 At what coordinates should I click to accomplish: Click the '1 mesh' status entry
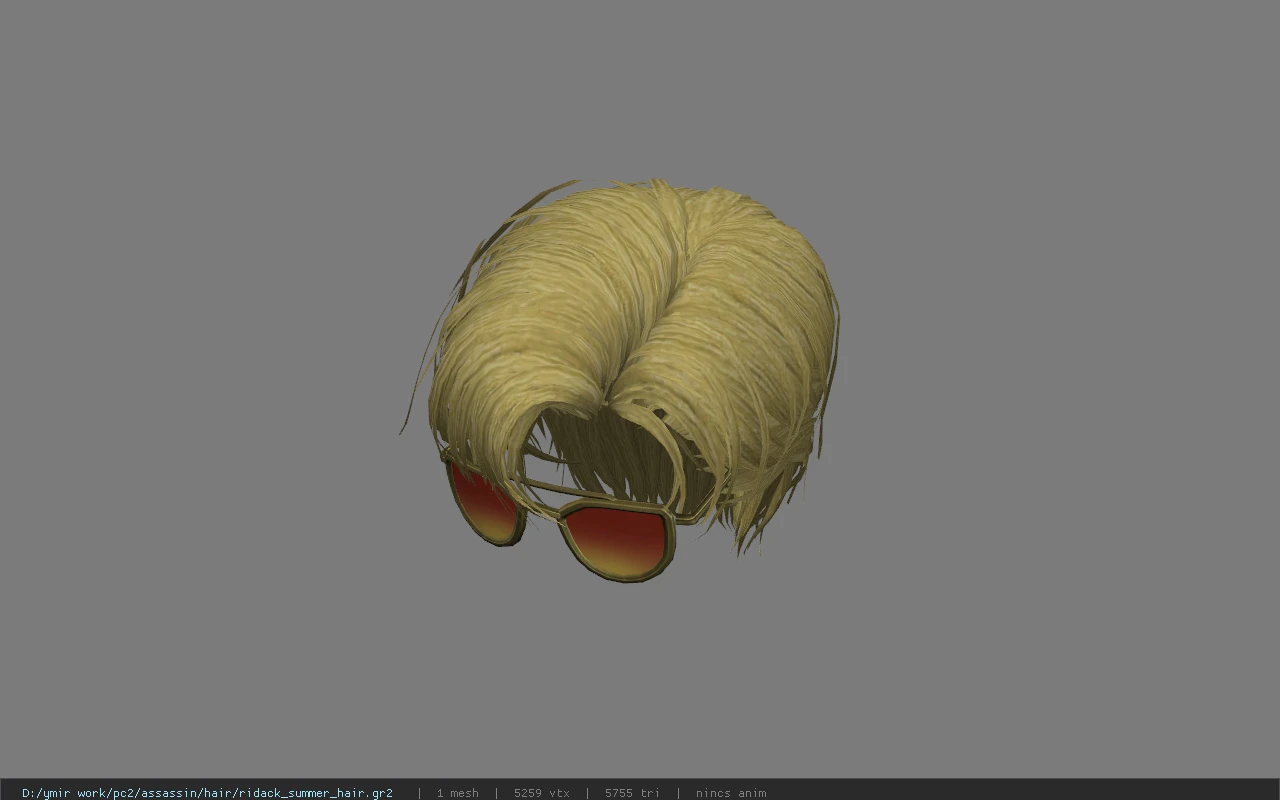tap(457, 793)
